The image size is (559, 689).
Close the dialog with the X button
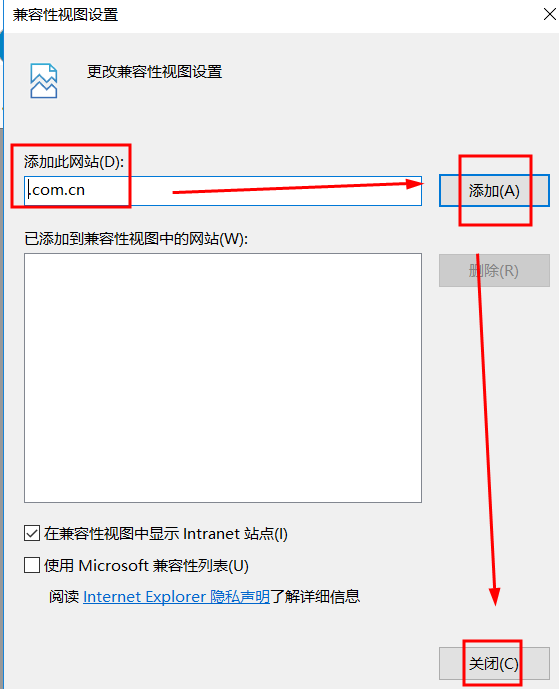(549, 14)
